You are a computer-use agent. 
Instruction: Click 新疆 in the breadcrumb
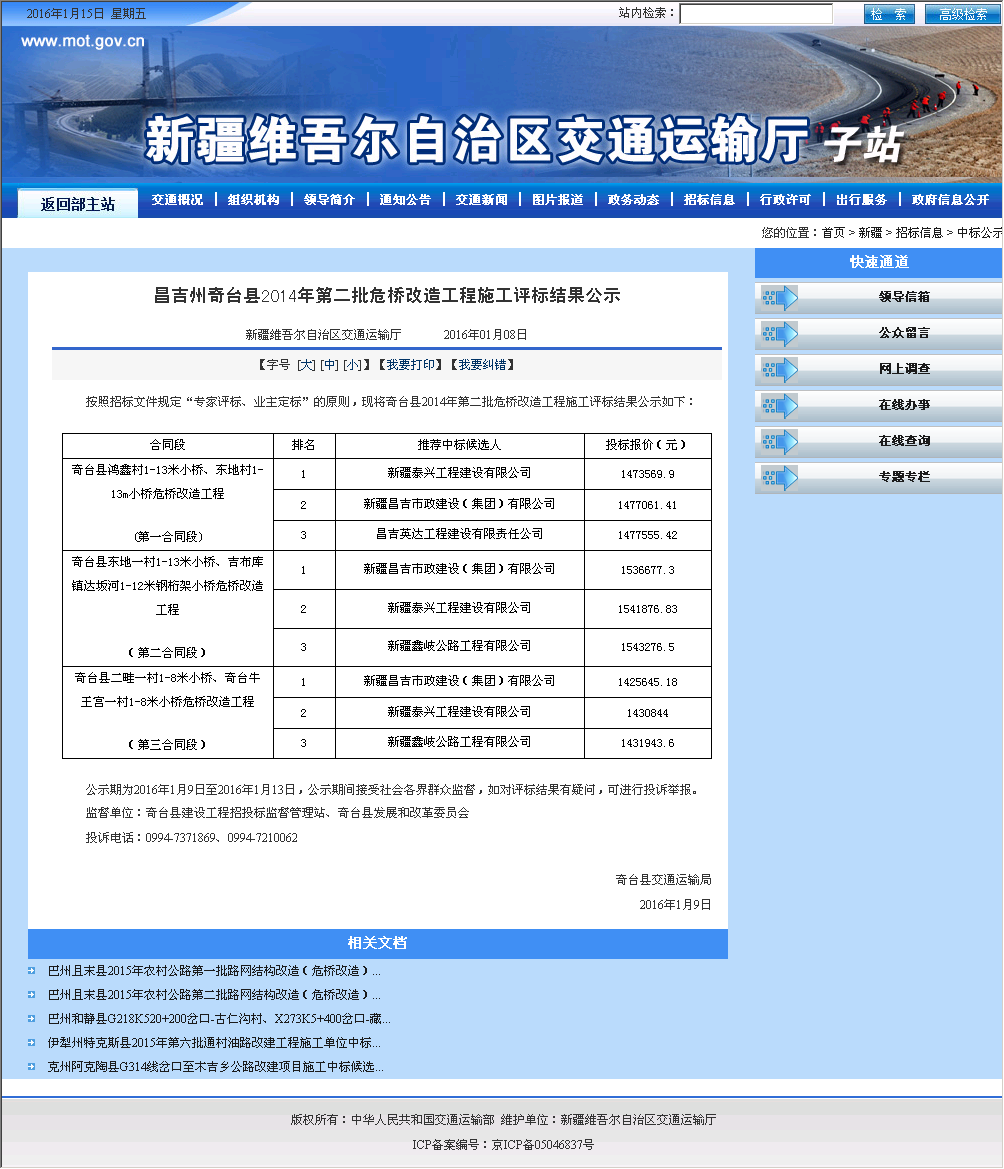870,233
